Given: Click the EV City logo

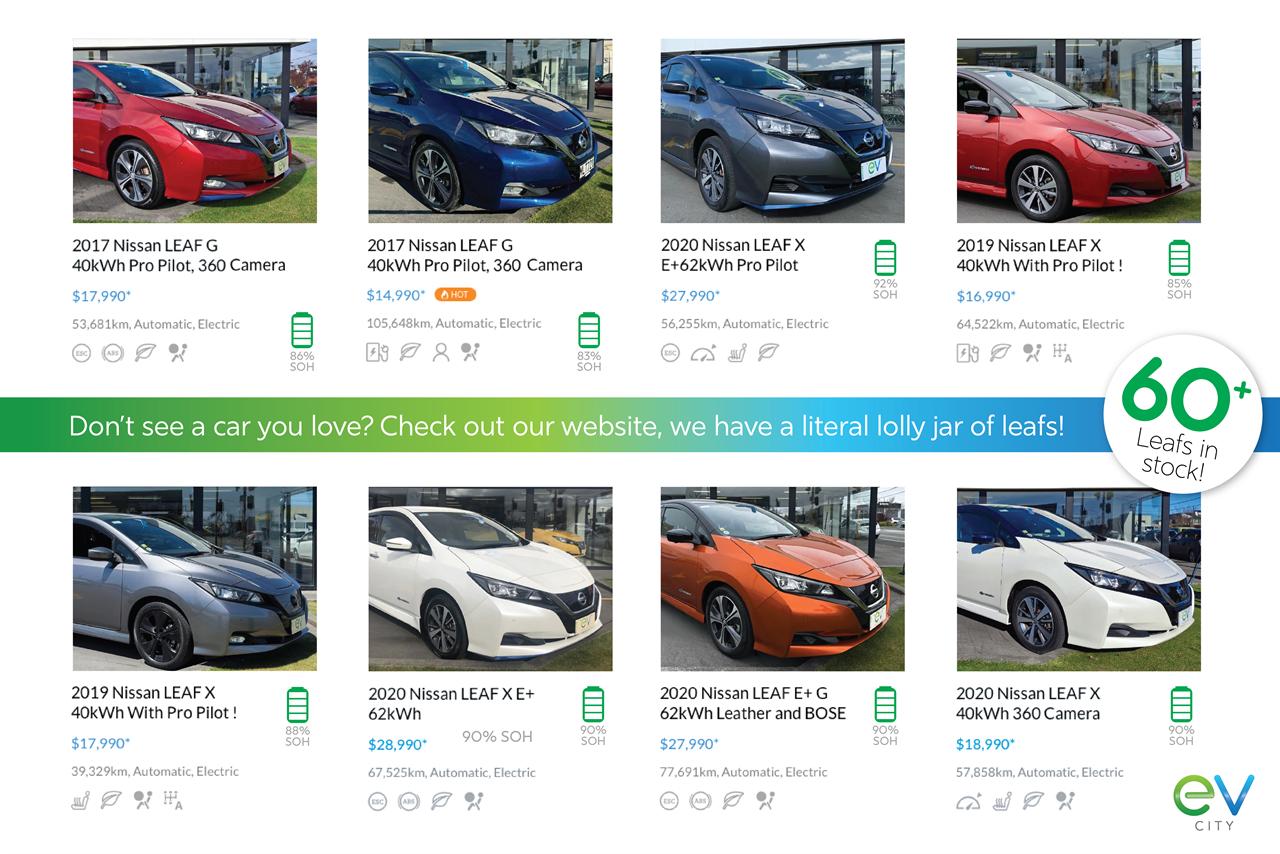Looking at the screenshot, I should point(1213,800).
